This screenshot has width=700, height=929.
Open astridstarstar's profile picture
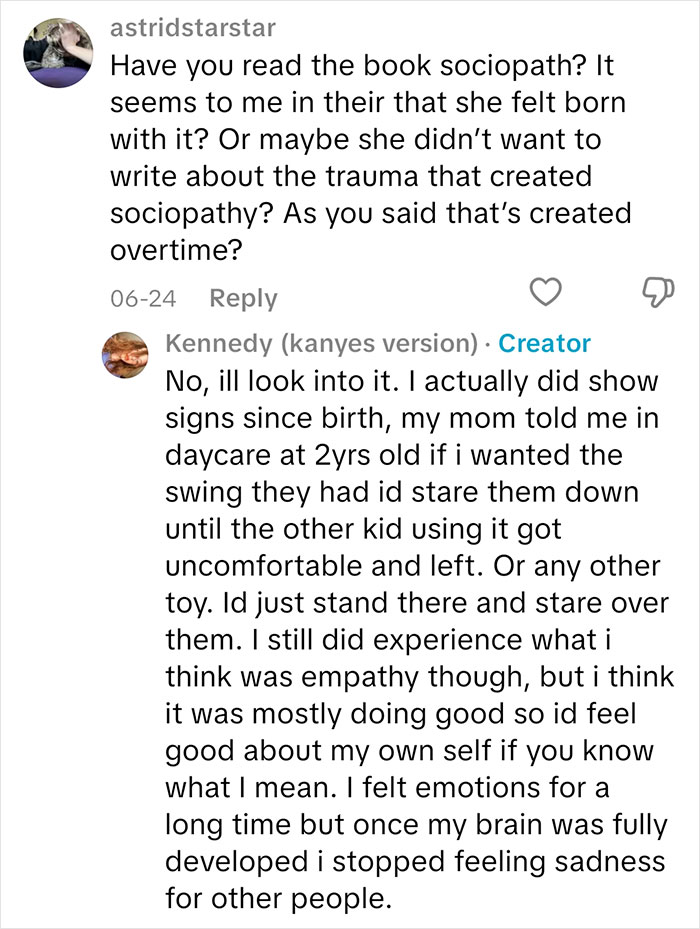tap(58, 53)
